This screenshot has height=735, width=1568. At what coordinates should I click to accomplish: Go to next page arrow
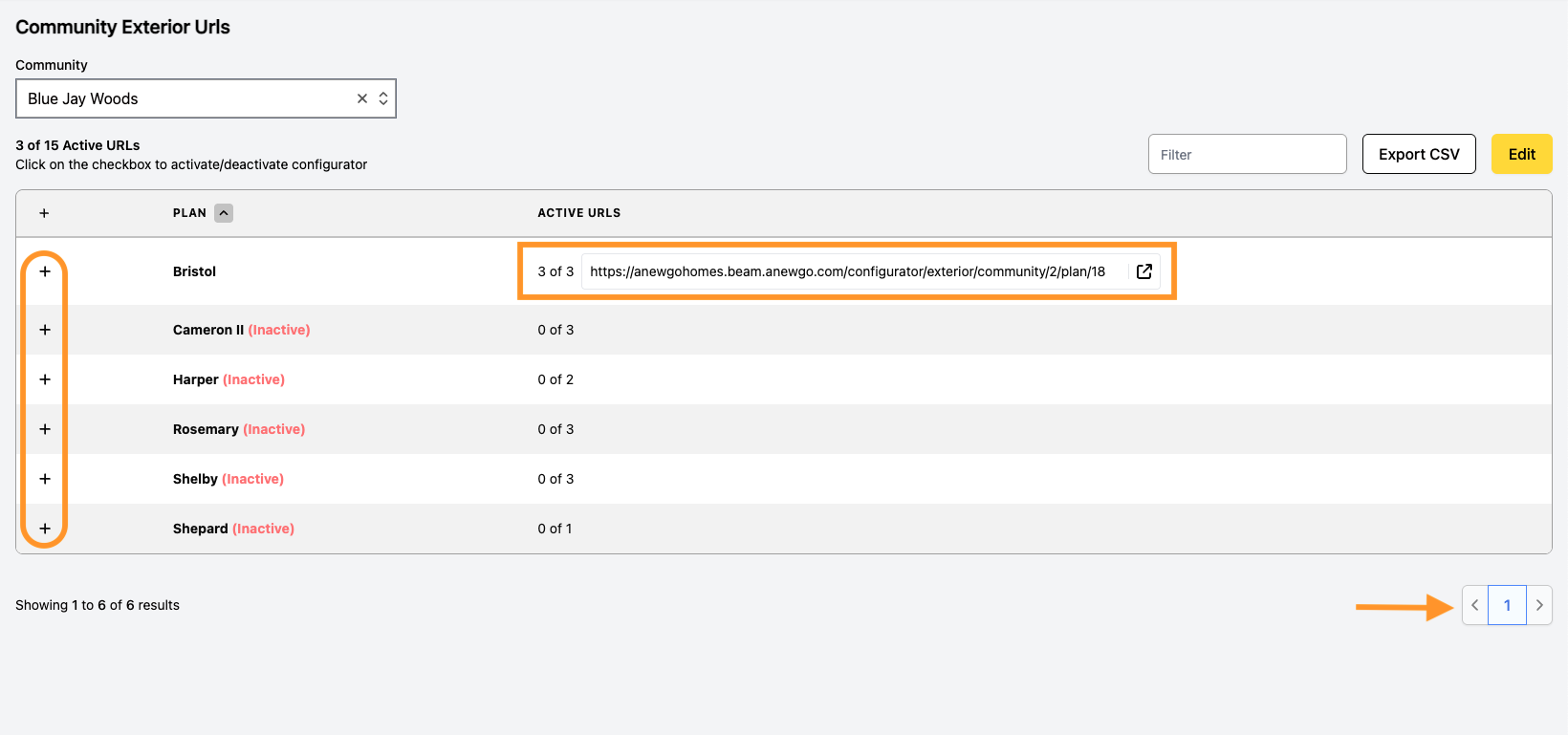[1539, 605]
